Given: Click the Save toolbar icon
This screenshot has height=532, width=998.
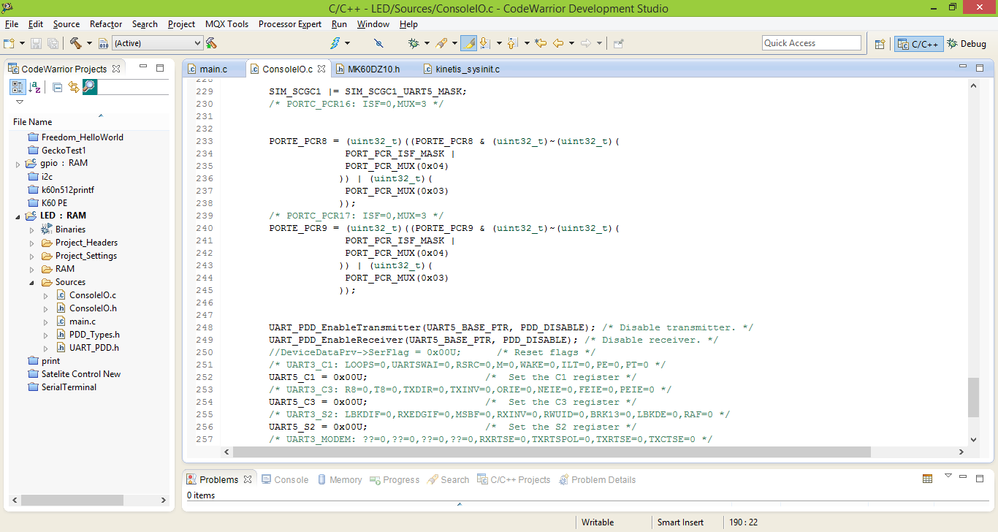Looking at the screenshot, I should point(36,43).
